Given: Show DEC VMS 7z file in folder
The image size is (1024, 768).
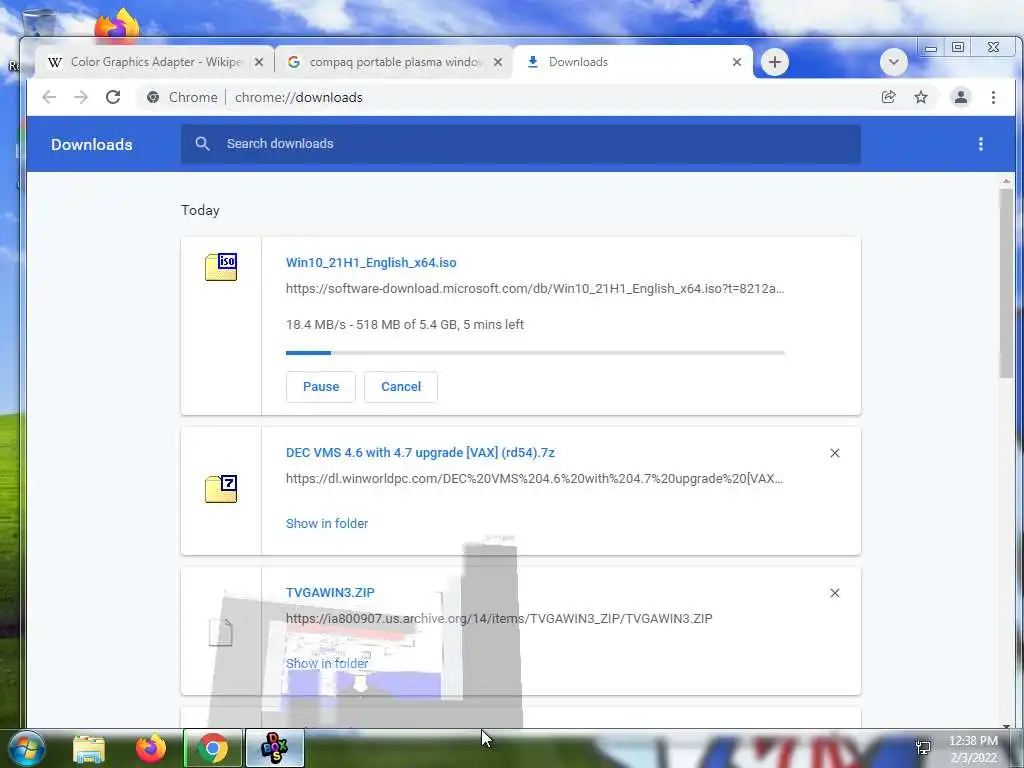Looking at the screenshot, I should (327, 523).
